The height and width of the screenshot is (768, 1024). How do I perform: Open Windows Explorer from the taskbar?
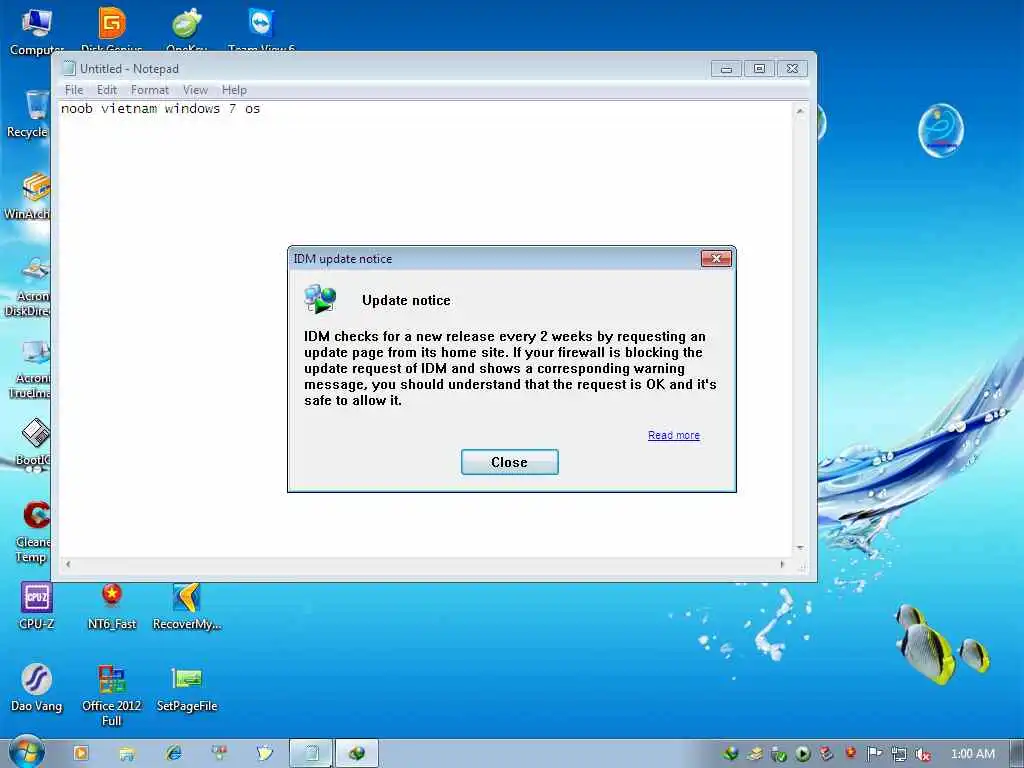[x=127, y=753]
